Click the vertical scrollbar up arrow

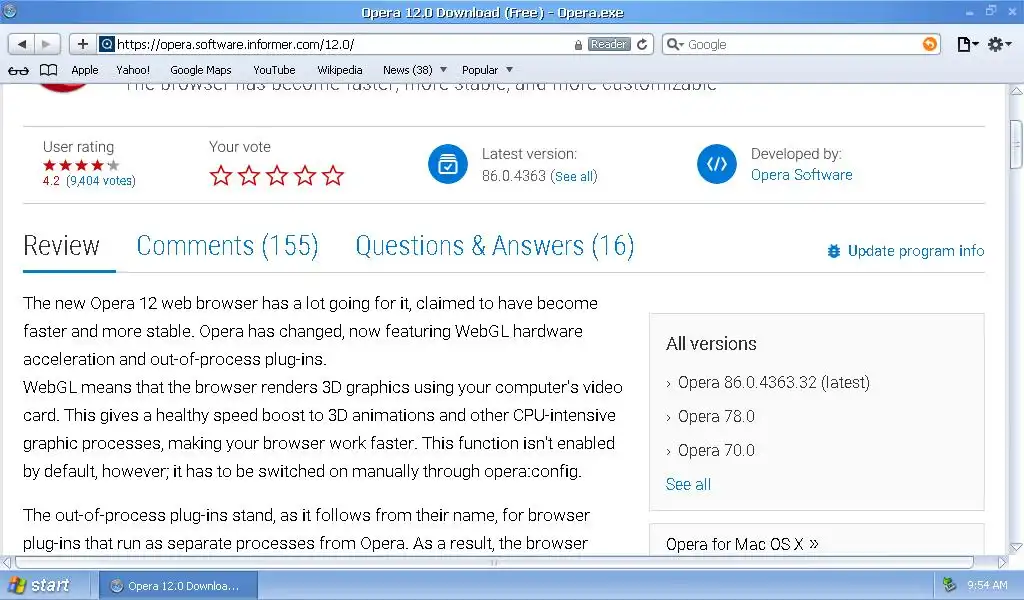click(x=1016, y=91)
